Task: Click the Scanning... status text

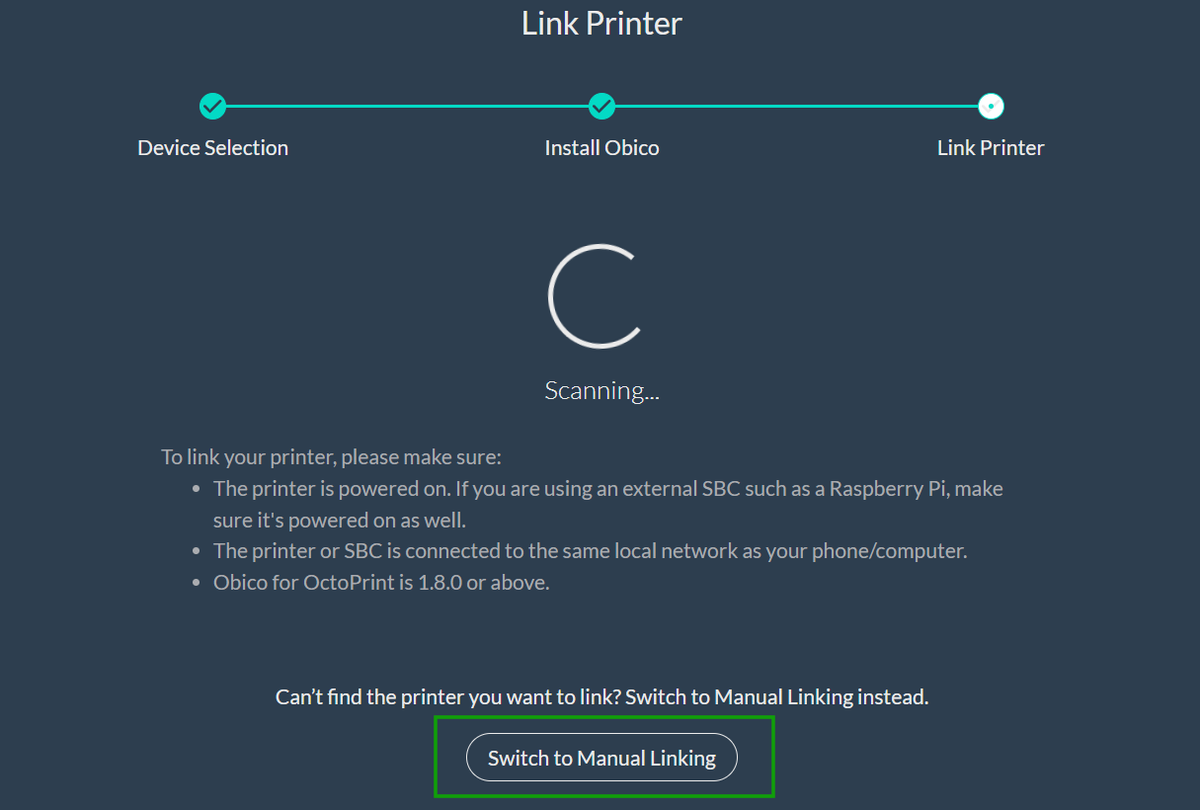Action: click(x=602, y=390)
